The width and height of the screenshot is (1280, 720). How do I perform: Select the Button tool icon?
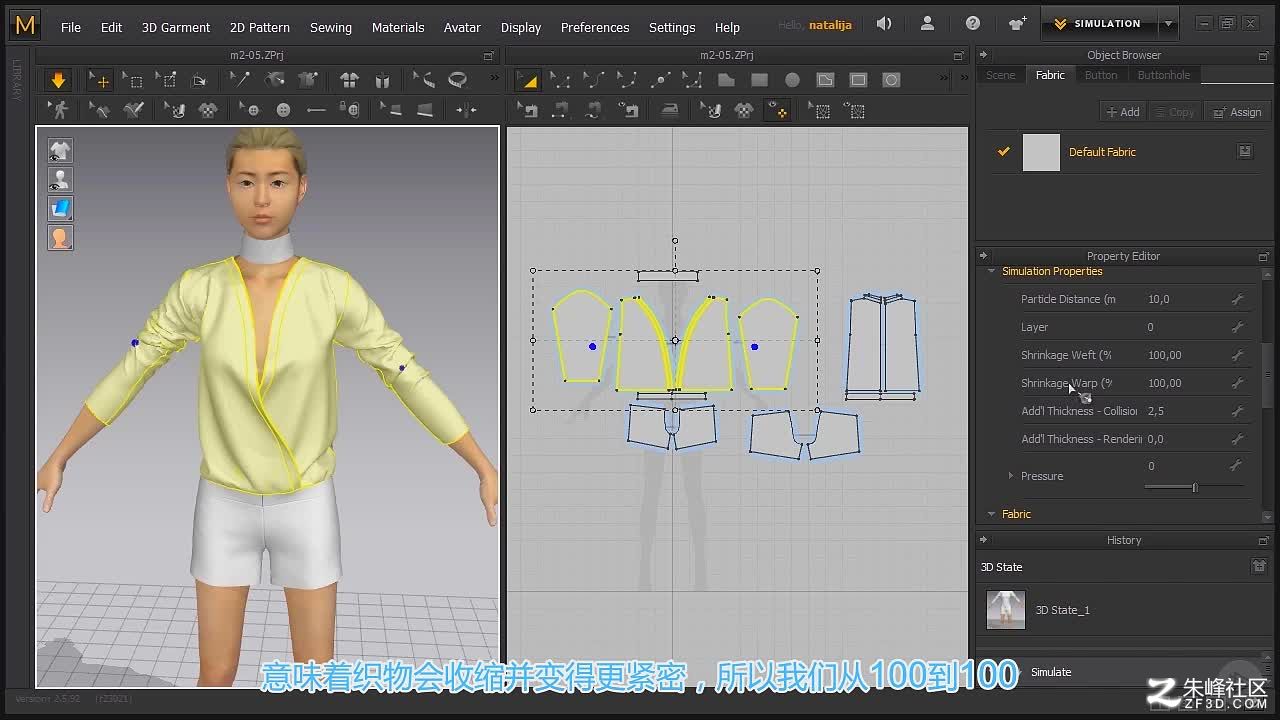point(284,110)
